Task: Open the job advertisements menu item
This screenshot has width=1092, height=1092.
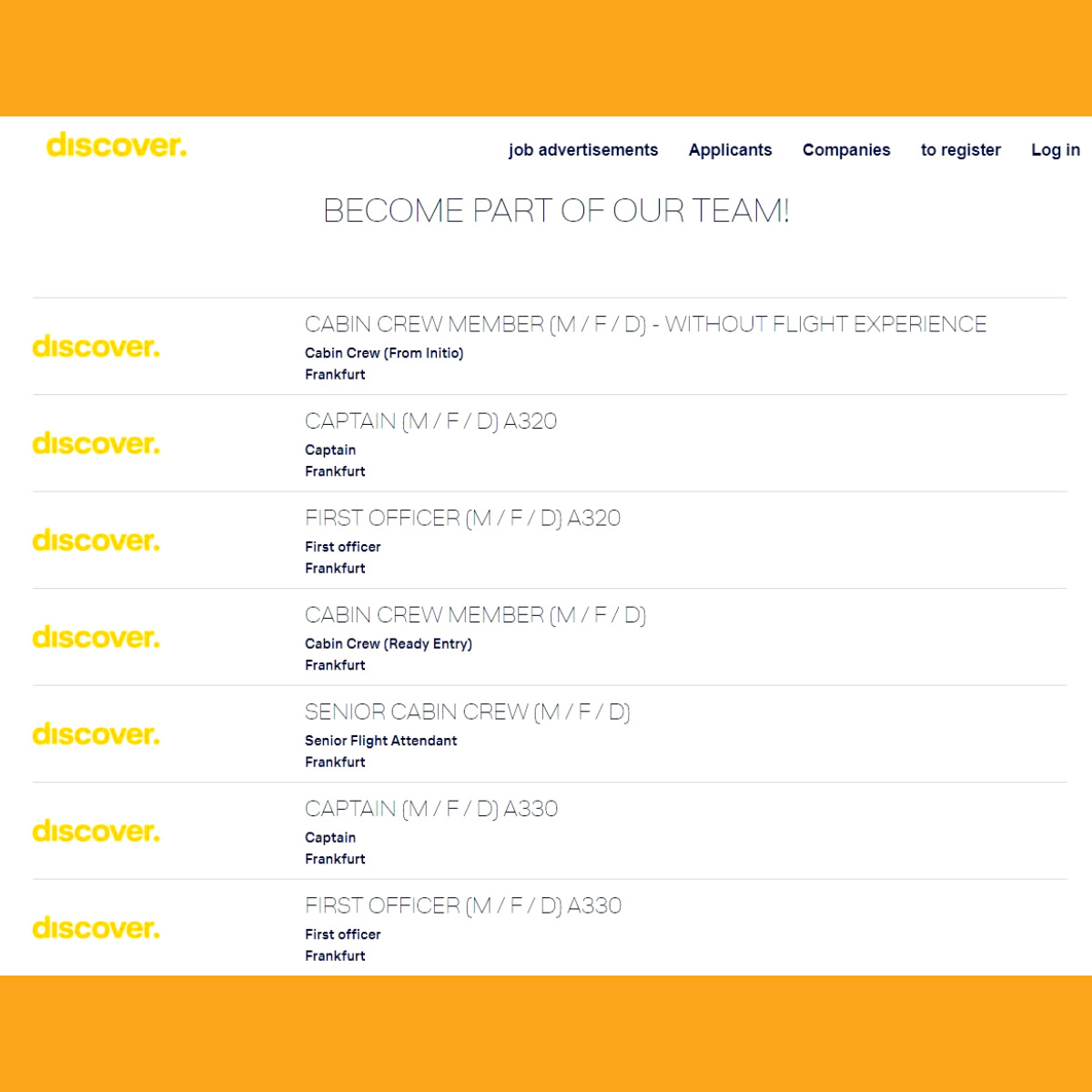Action: [583, 150]
